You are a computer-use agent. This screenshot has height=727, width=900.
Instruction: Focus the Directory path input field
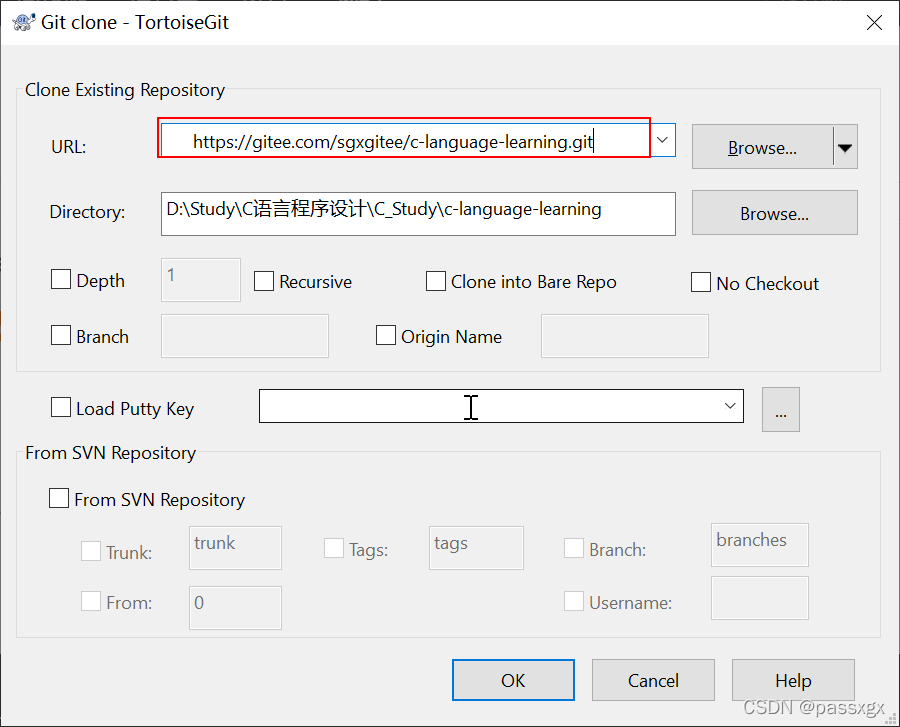coord(418,213)
